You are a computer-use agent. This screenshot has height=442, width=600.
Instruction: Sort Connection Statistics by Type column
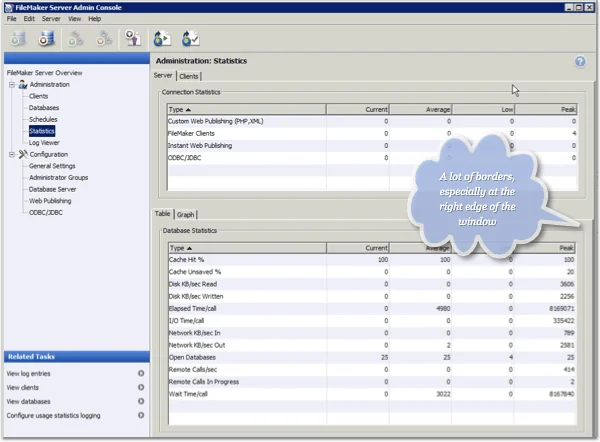tap(247, 109)
